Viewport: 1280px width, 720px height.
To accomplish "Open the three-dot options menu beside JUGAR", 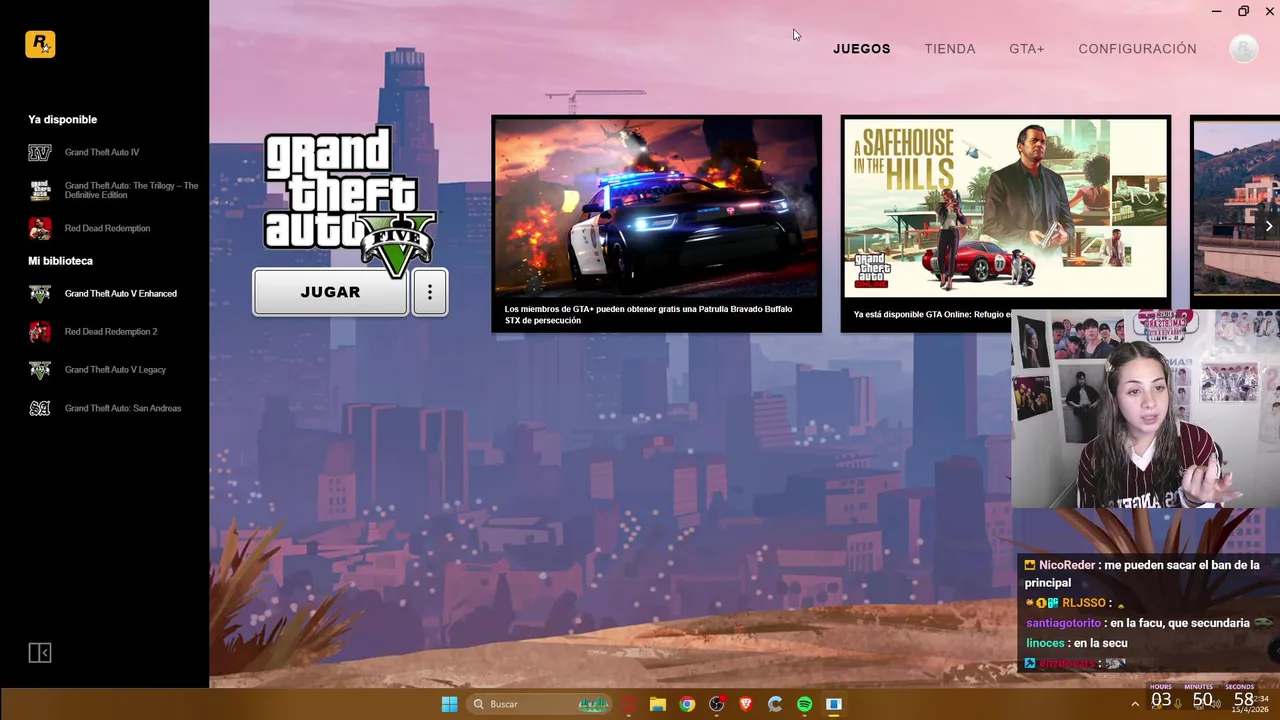I will click(430, 292).
